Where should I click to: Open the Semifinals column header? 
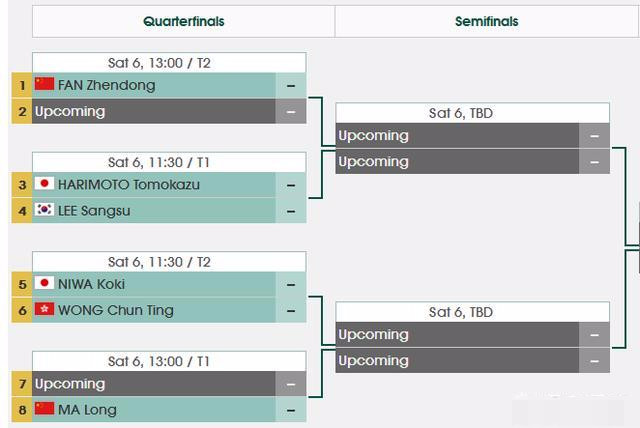[487, 21]
